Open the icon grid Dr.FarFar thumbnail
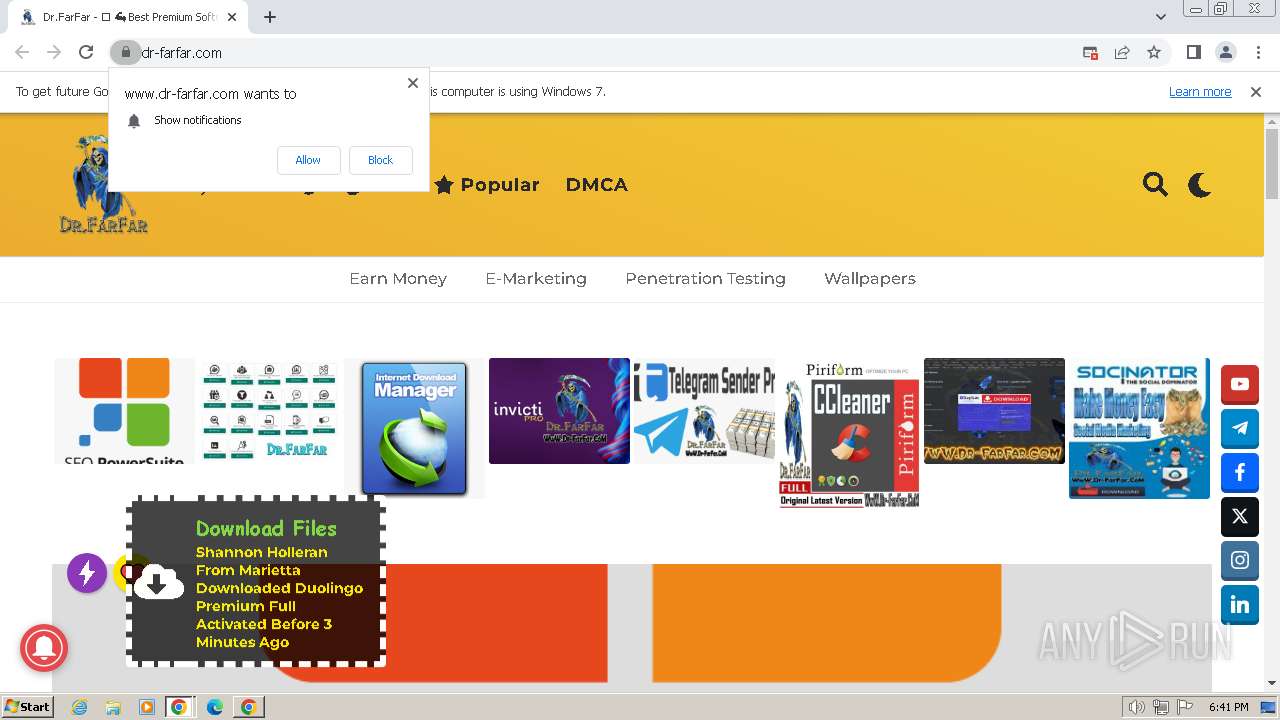 tap(269, 411)
